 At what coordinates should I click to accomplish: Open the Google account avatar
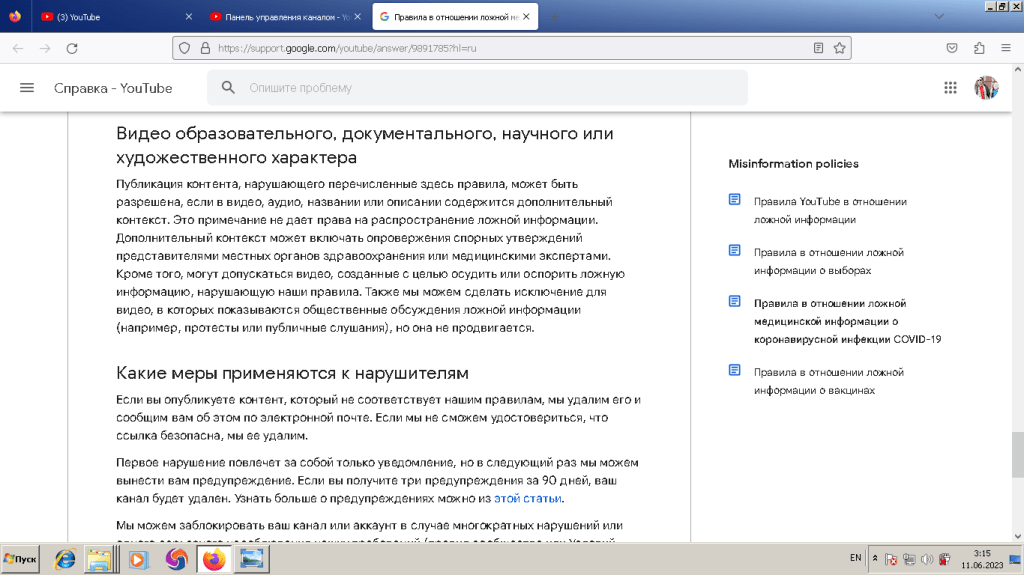986,88
